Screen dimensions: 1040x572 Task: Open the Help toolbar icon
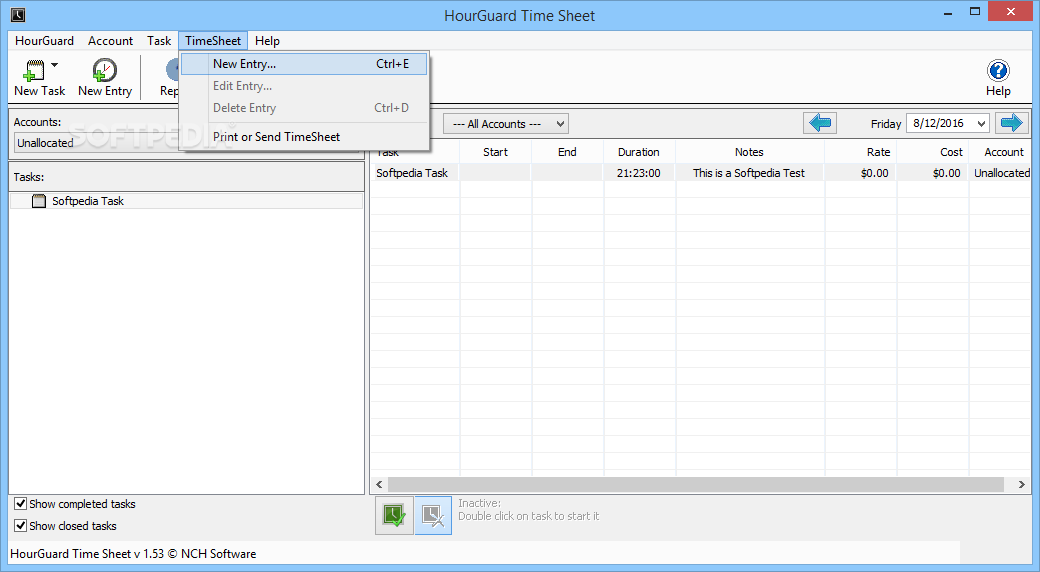998,70
